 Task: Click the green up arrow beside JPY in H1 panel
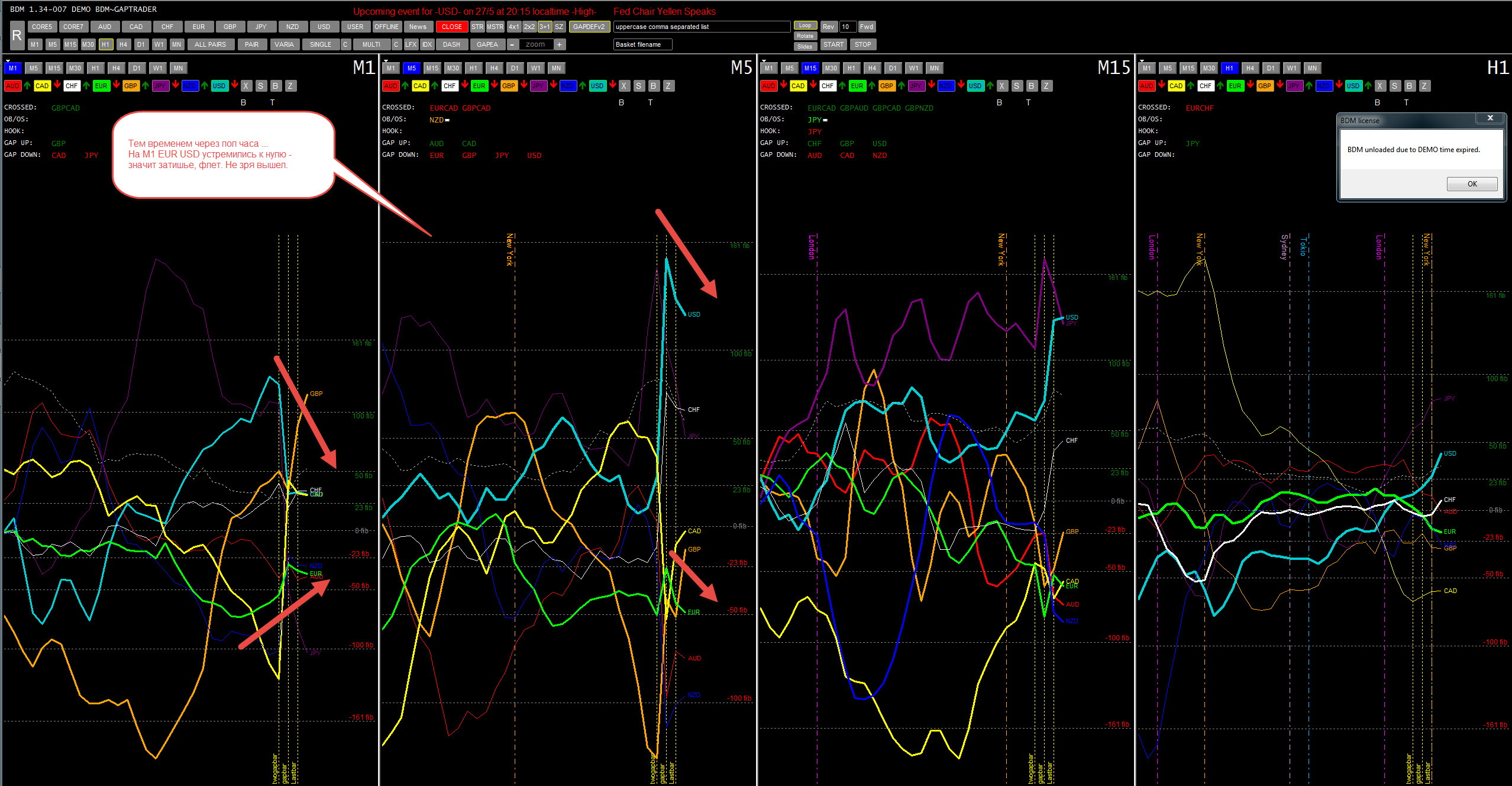click(x=1309, y=85)
